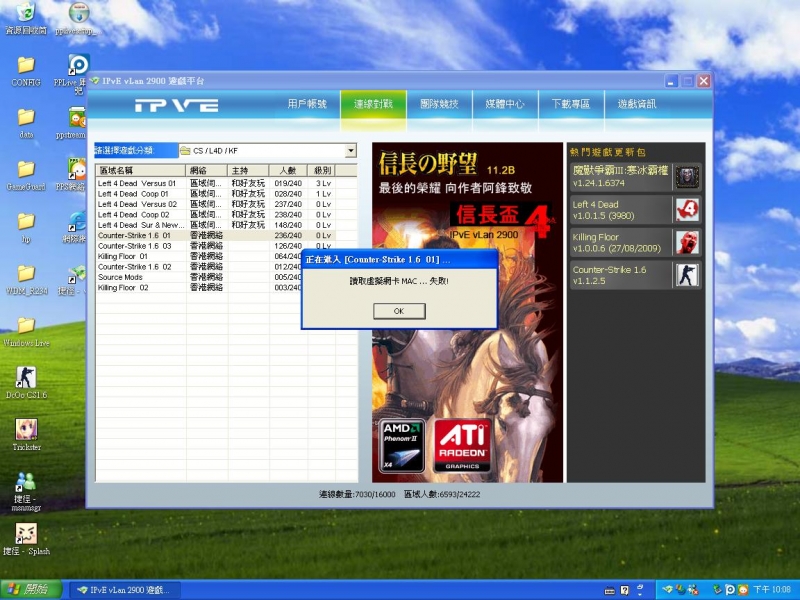
Task: Switch to the 連線對戰 tab
Action: pos(373,104)
